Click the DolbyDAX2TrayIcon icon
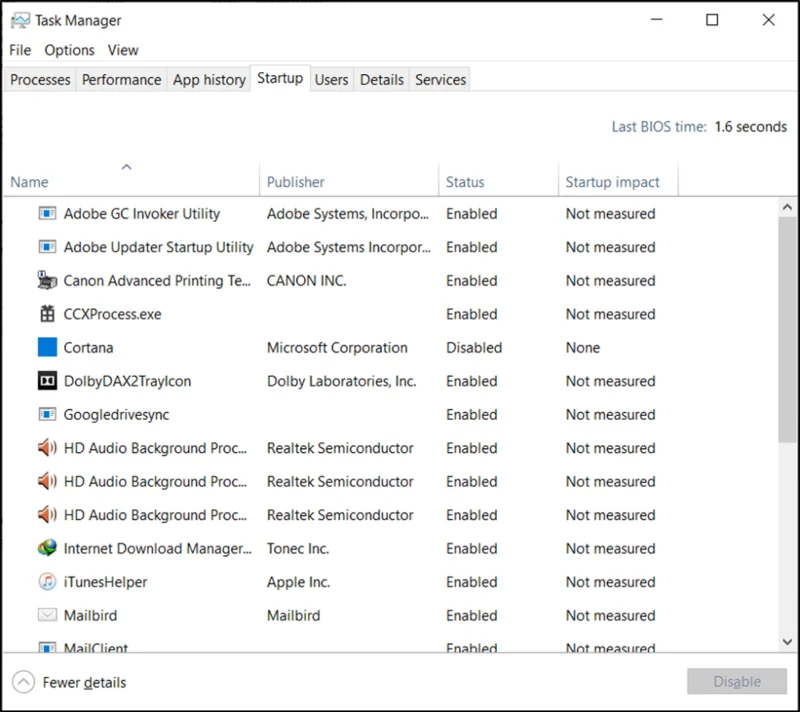Viewport: 800px width, 712px height. click(47, 381)
